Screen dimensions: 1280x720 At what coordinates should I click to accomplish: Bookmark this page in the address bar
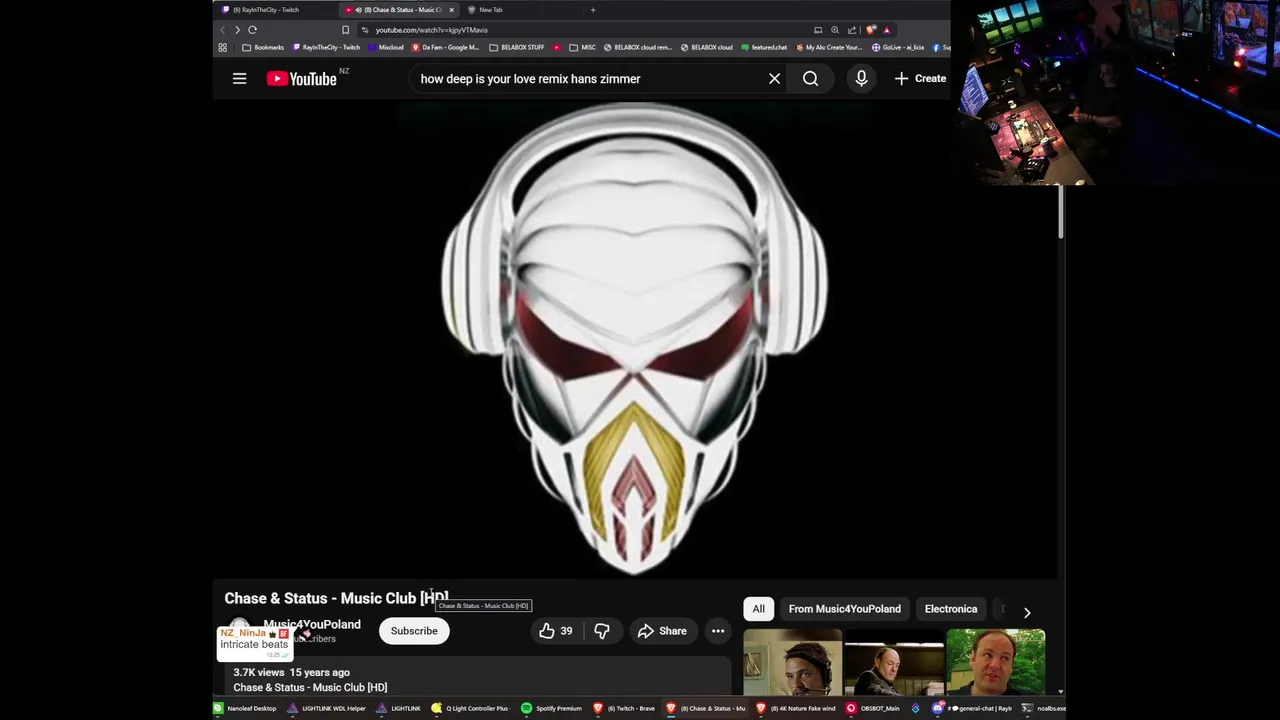click(x=345, y=30)
